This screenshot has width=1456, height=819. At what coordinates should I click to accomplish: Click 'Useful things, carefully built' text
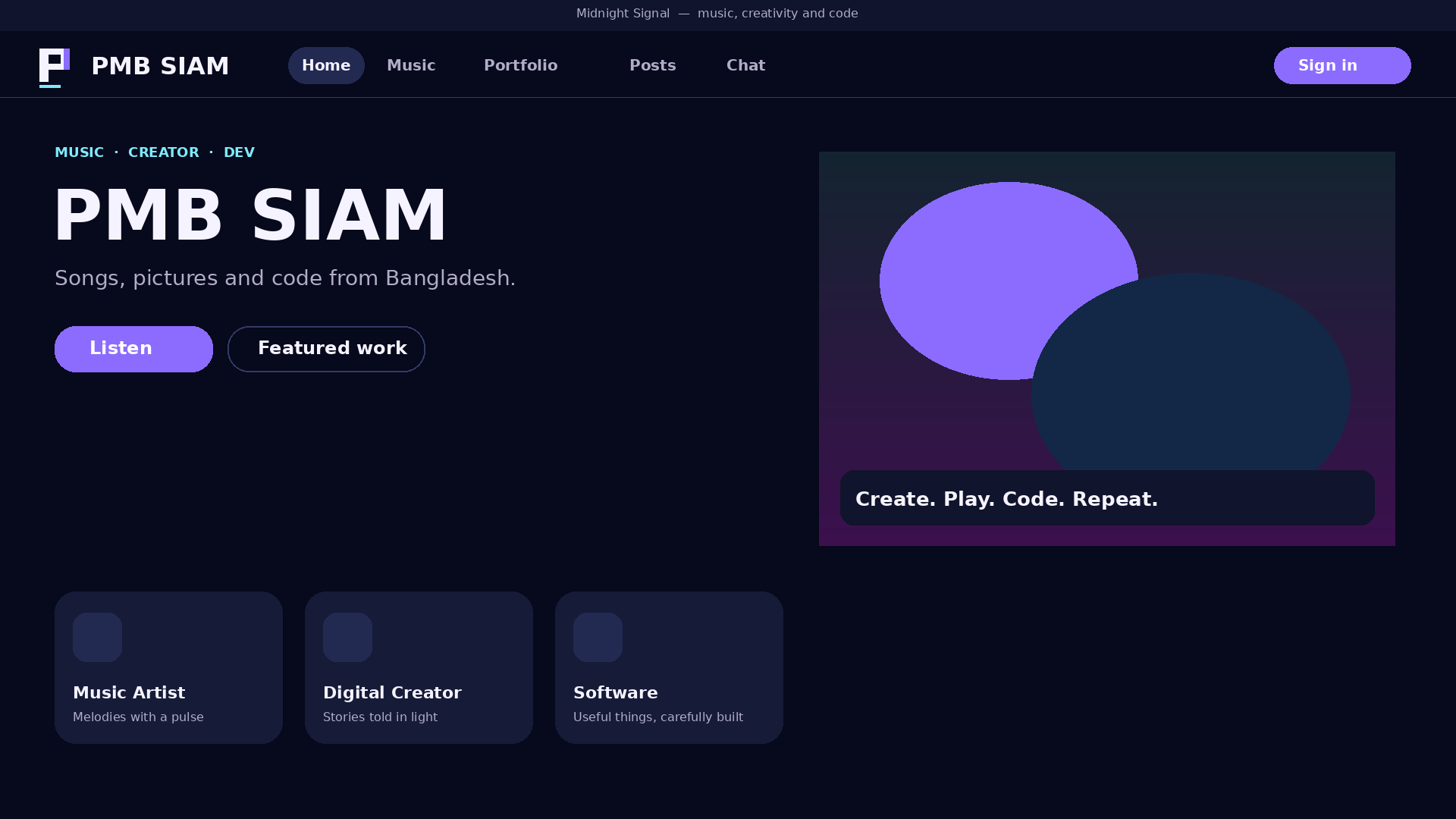[x=658, y=717]
